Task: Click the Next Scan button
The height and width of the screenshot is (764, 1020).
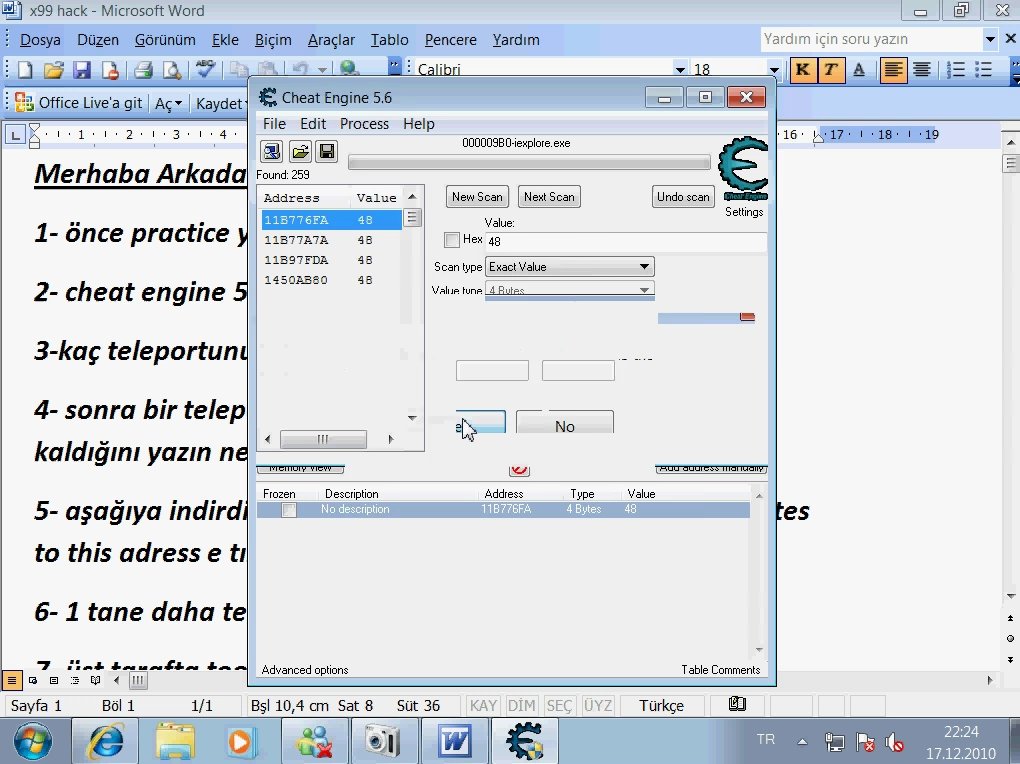Action: [x=549, y=197]
